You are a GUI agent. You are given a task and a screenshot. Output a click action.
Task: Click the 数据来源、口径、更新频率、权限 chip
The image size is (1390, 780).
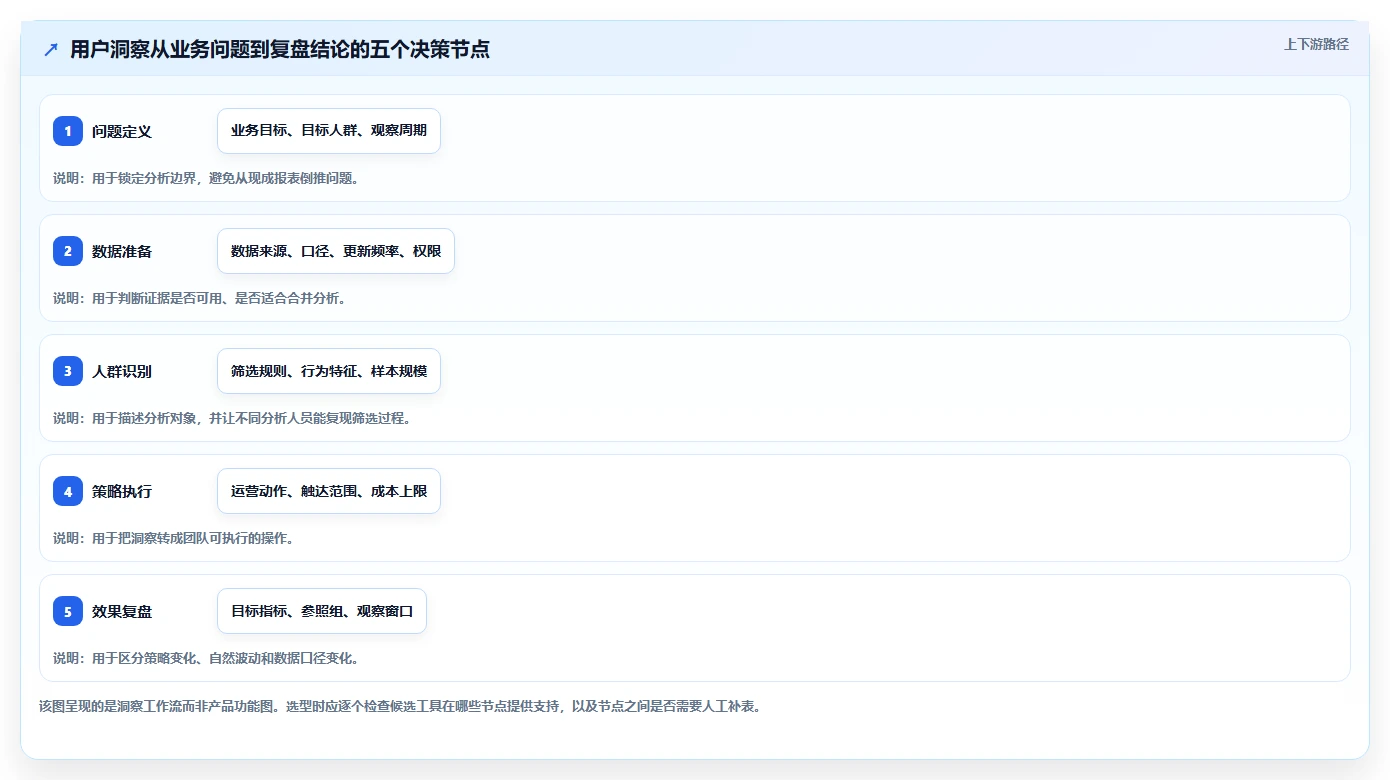336,251
